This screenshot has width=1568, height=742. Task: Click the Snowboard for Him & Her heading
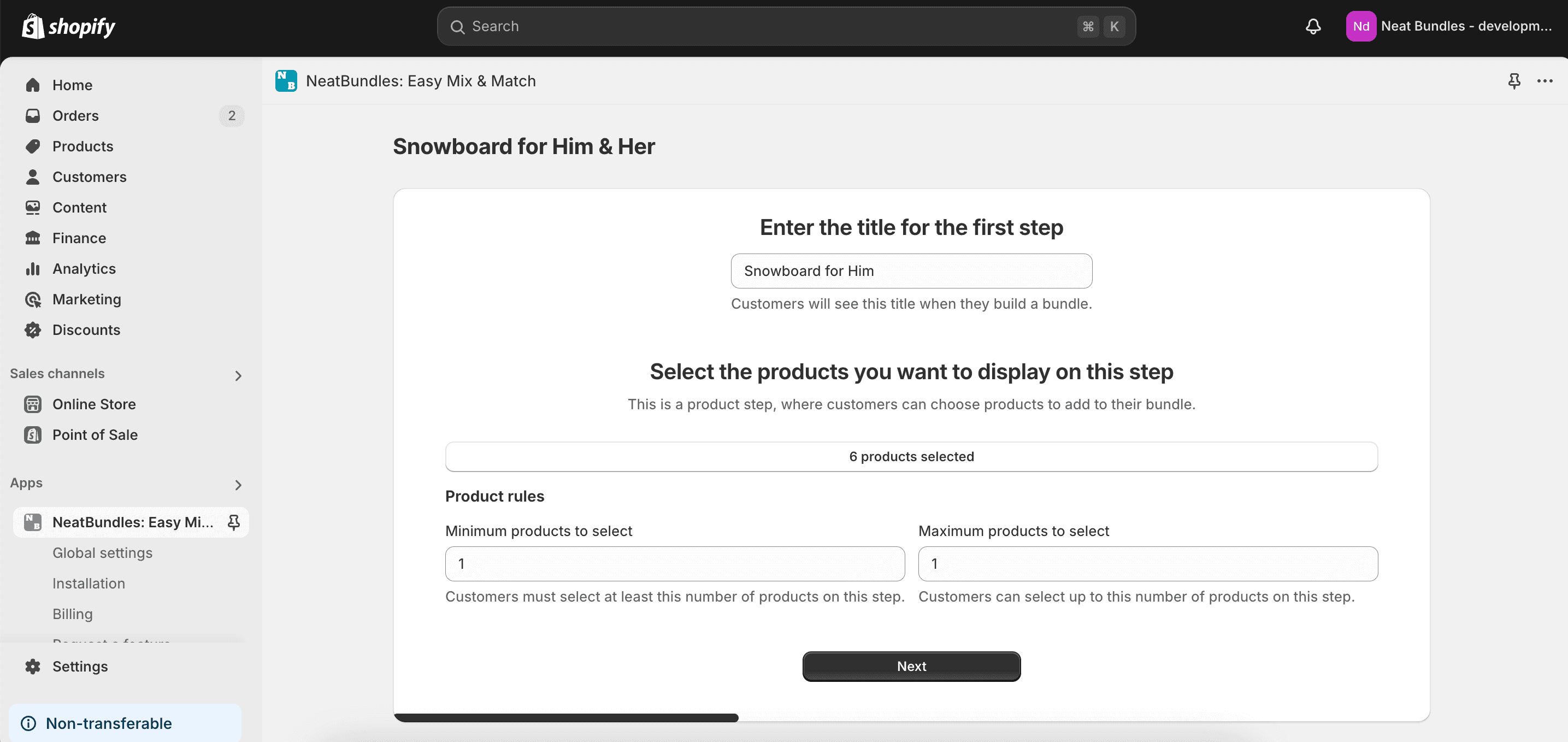(523, 146)
